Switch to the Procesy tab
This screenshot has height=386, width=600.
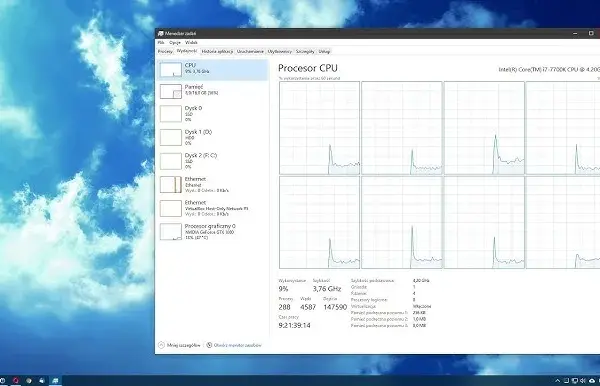(x=165, y=51)
